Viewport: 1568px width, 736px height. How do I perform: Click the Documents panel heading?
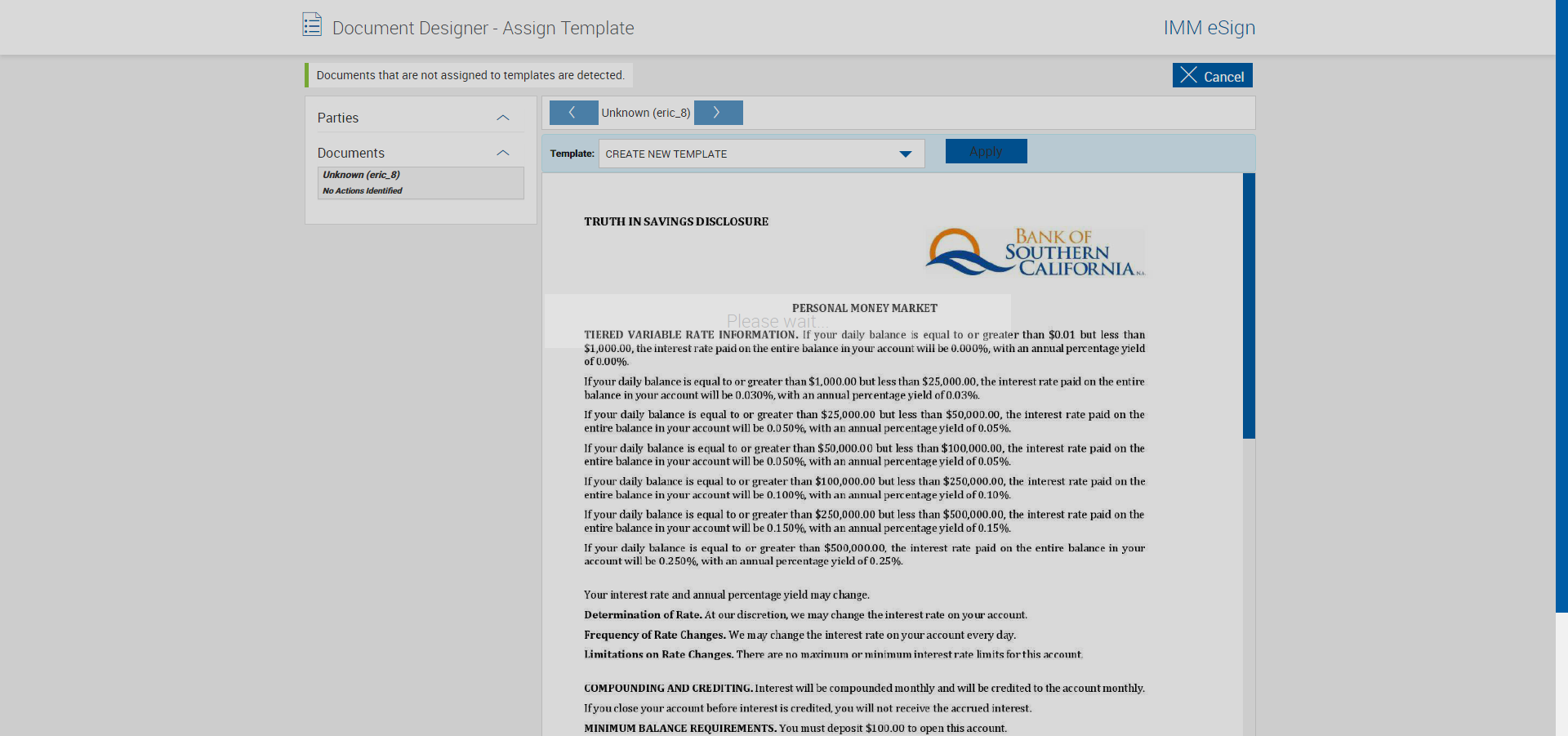351,153
